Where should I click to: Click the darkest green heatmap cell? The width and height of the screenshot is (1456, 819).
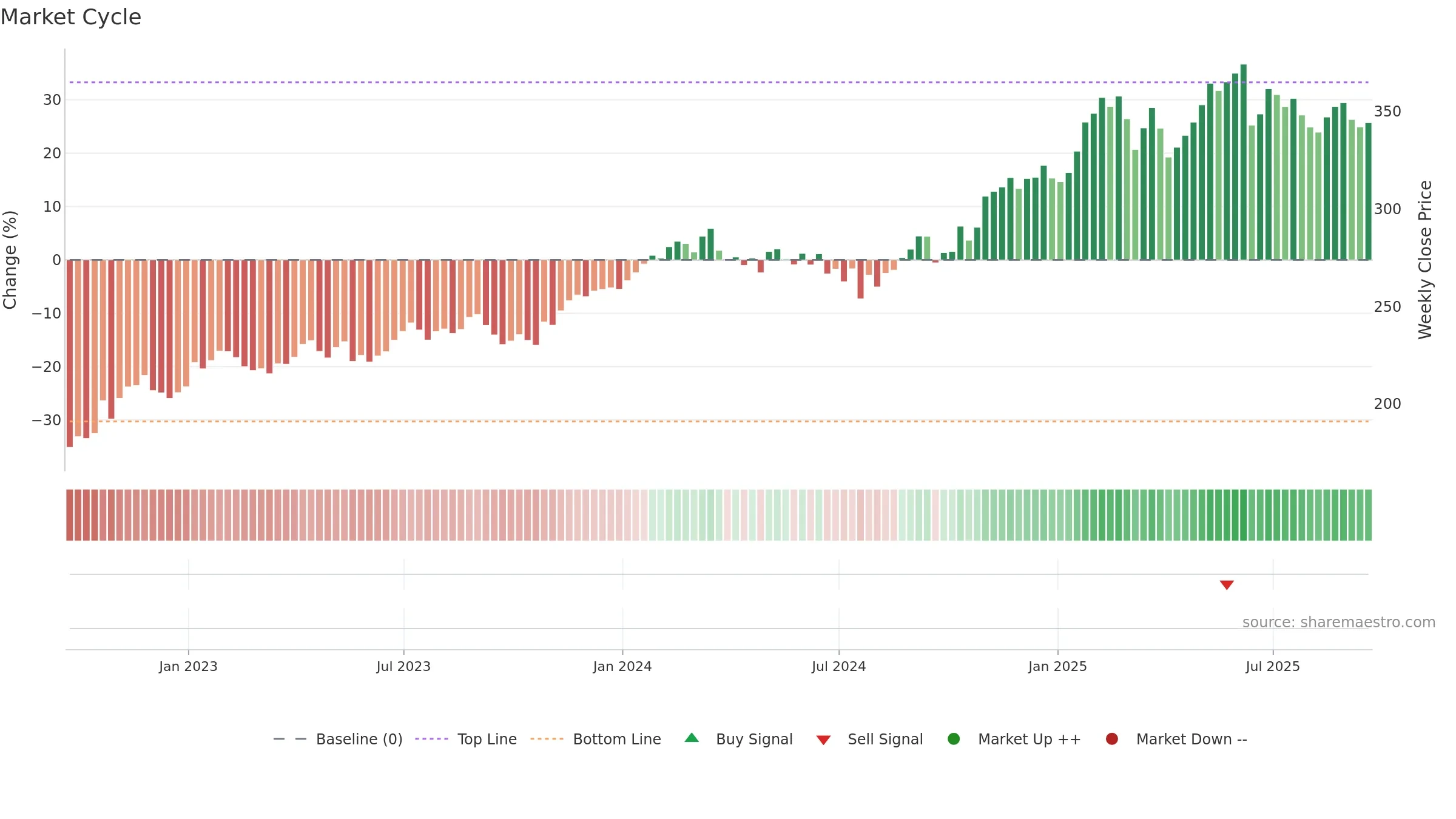click(1244, 515)
